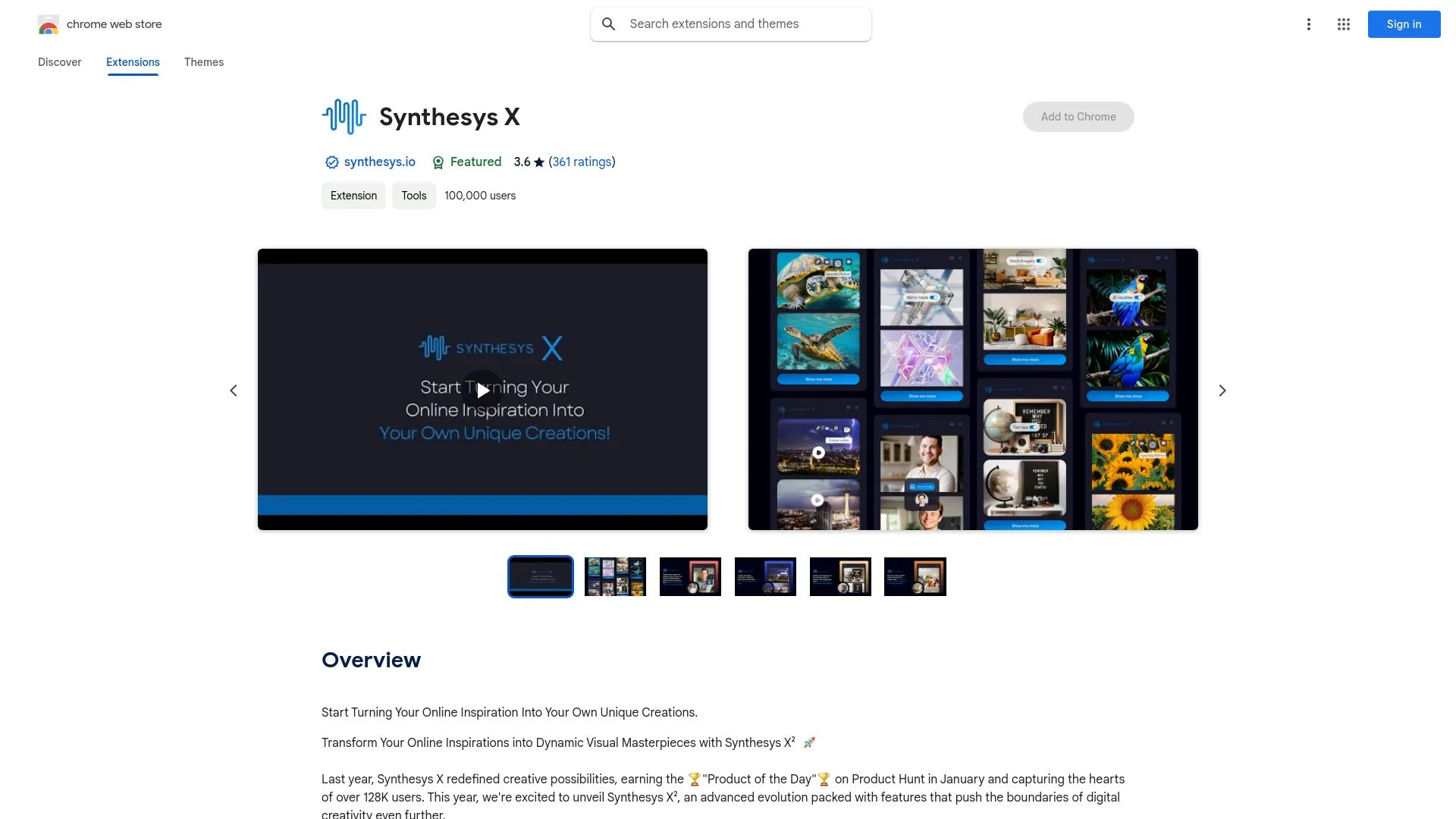Click the verified publisher badge
Screen dimensions: 1456x819
331,162
